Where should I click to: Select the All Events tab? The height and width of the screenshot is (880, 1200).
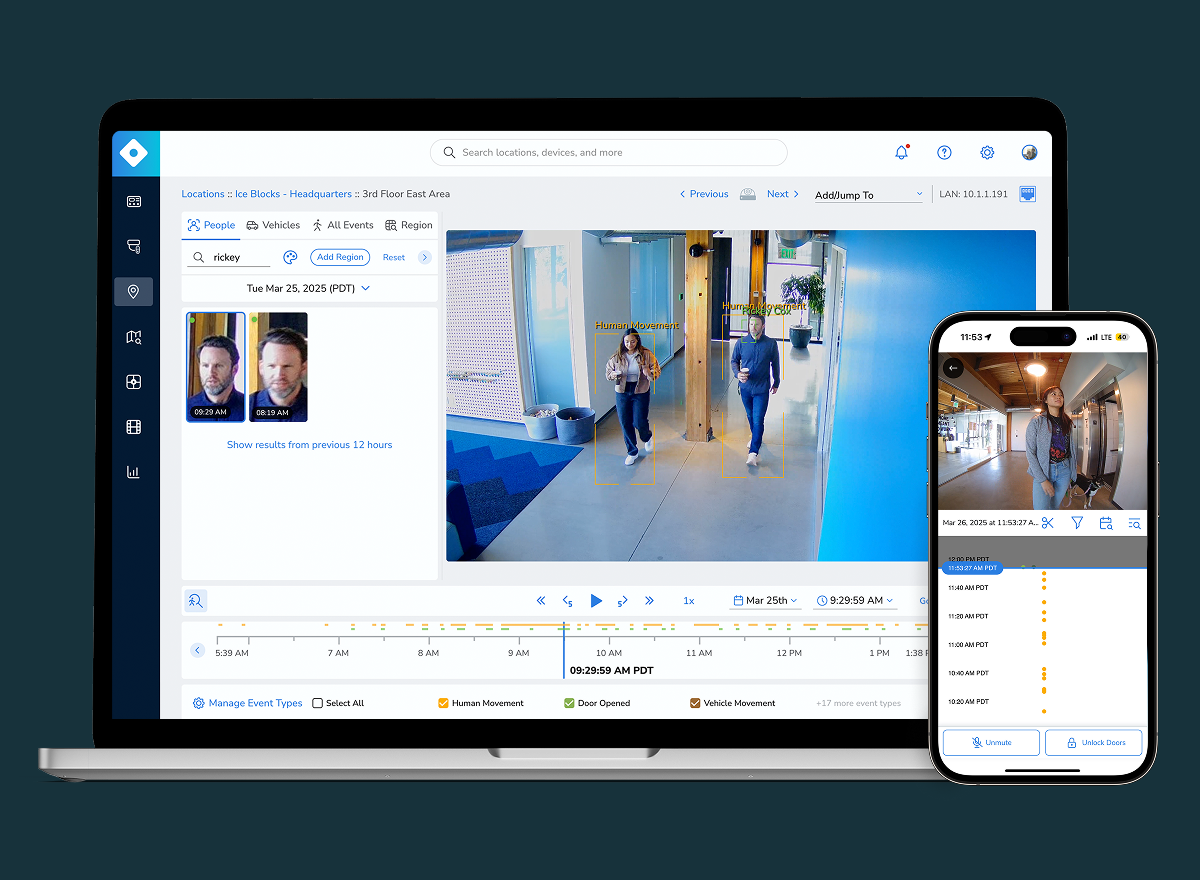pos(343,224)
